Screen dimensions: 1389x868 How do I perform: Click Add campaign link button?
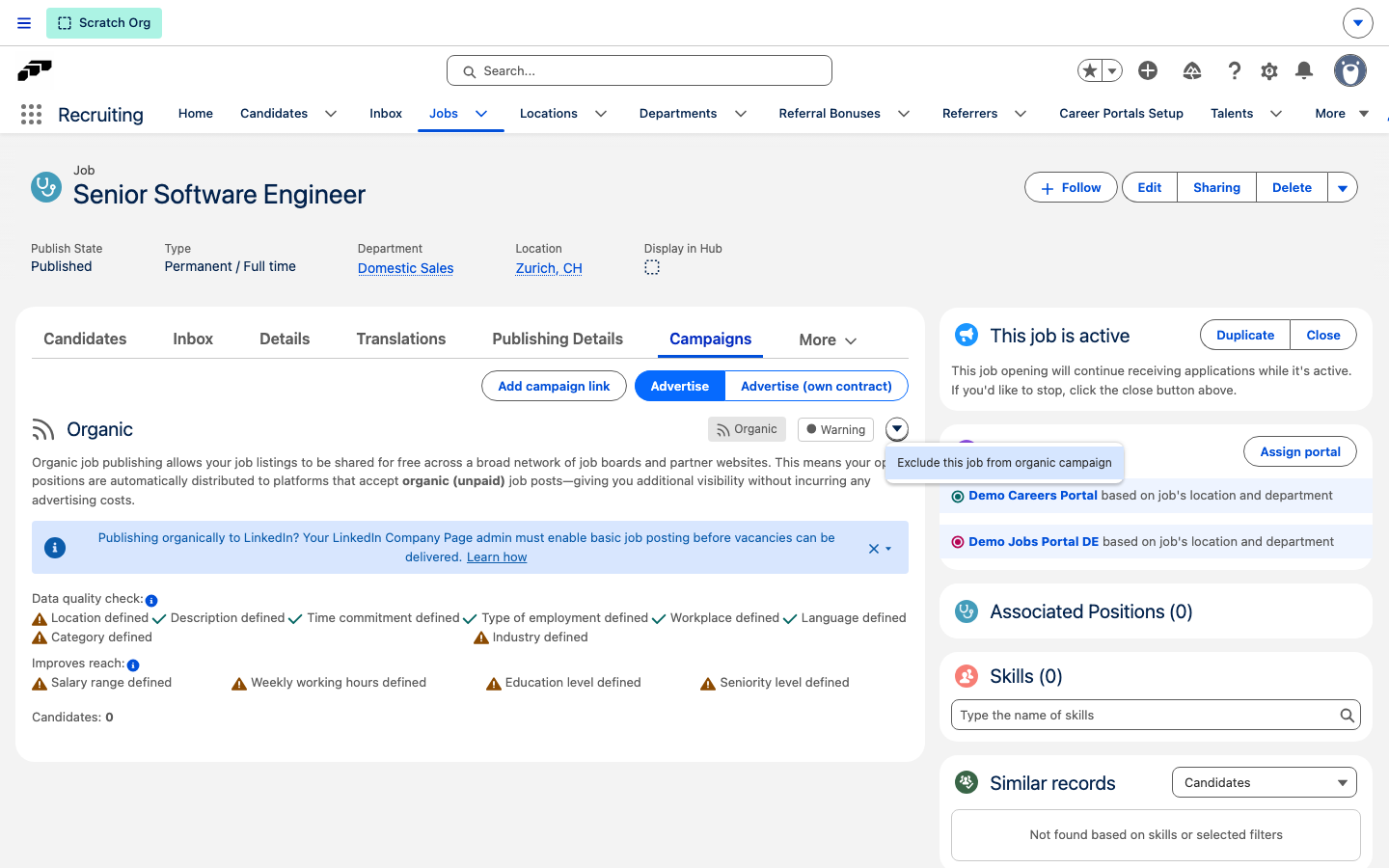[x=554, y=386]
